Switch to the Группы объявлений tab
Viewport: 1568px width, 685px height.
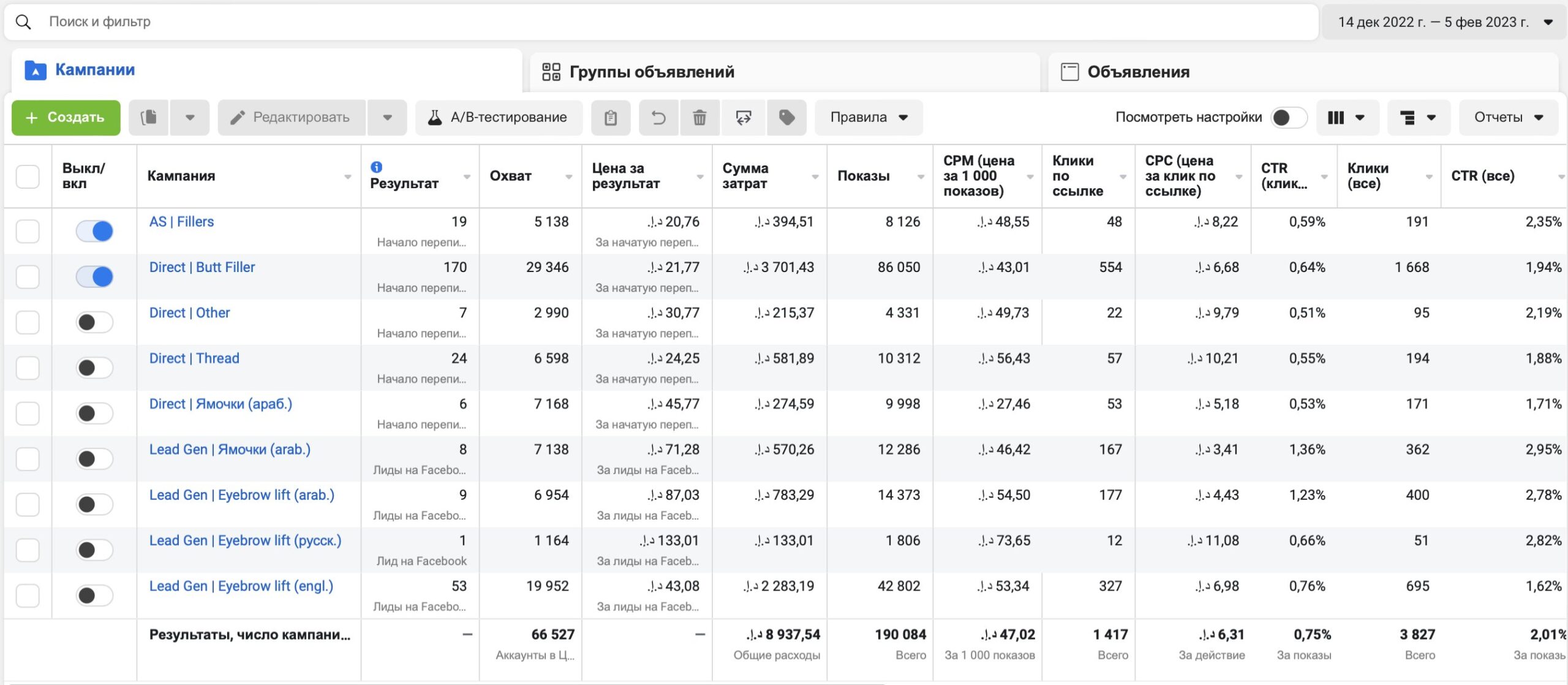[x=785, y=72]
